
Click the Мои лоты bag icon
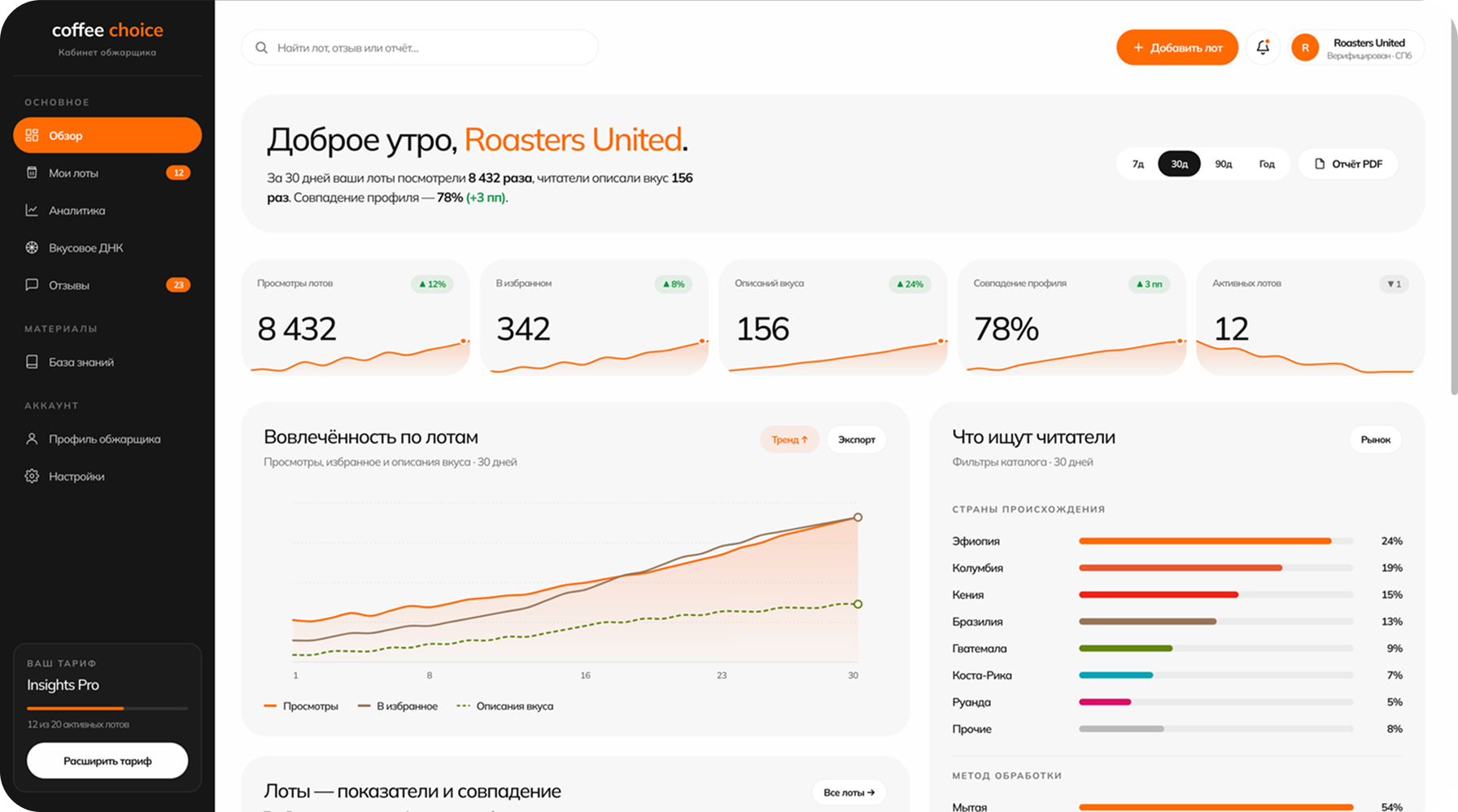pyautogui.click(x=32, y=172)
